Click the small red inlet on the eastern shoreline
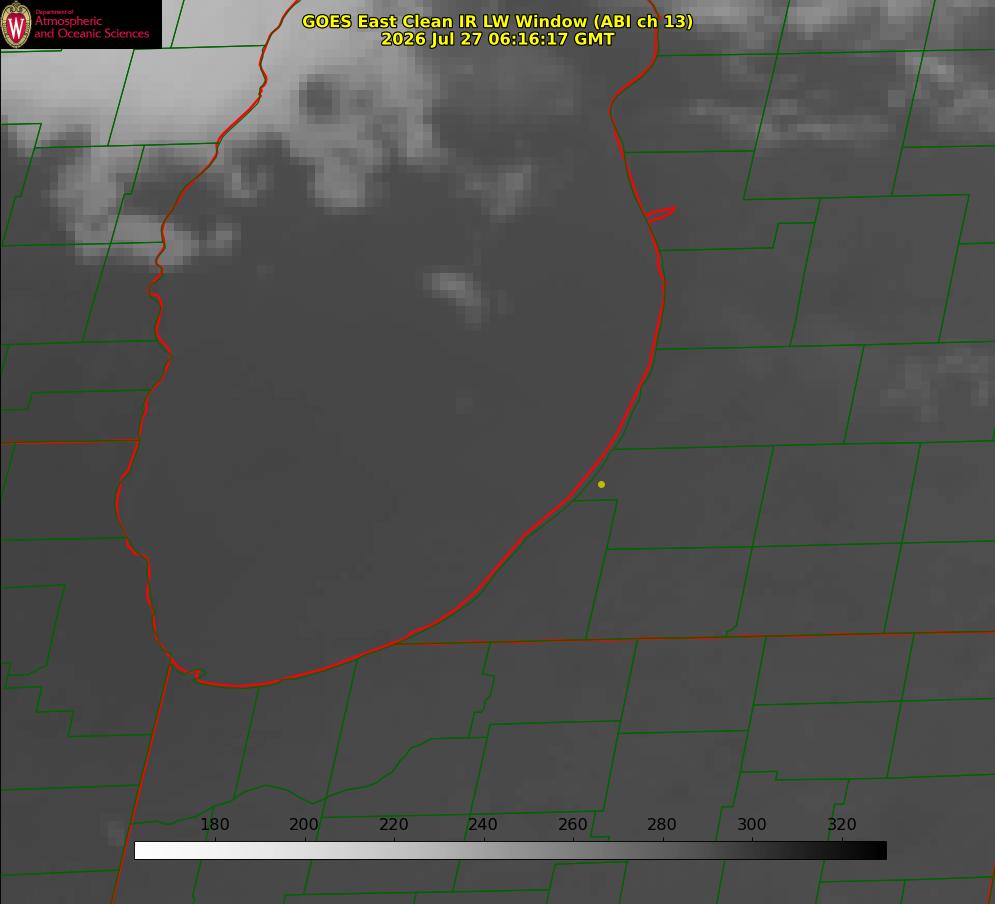995x904 pixels. click(660, 214)
